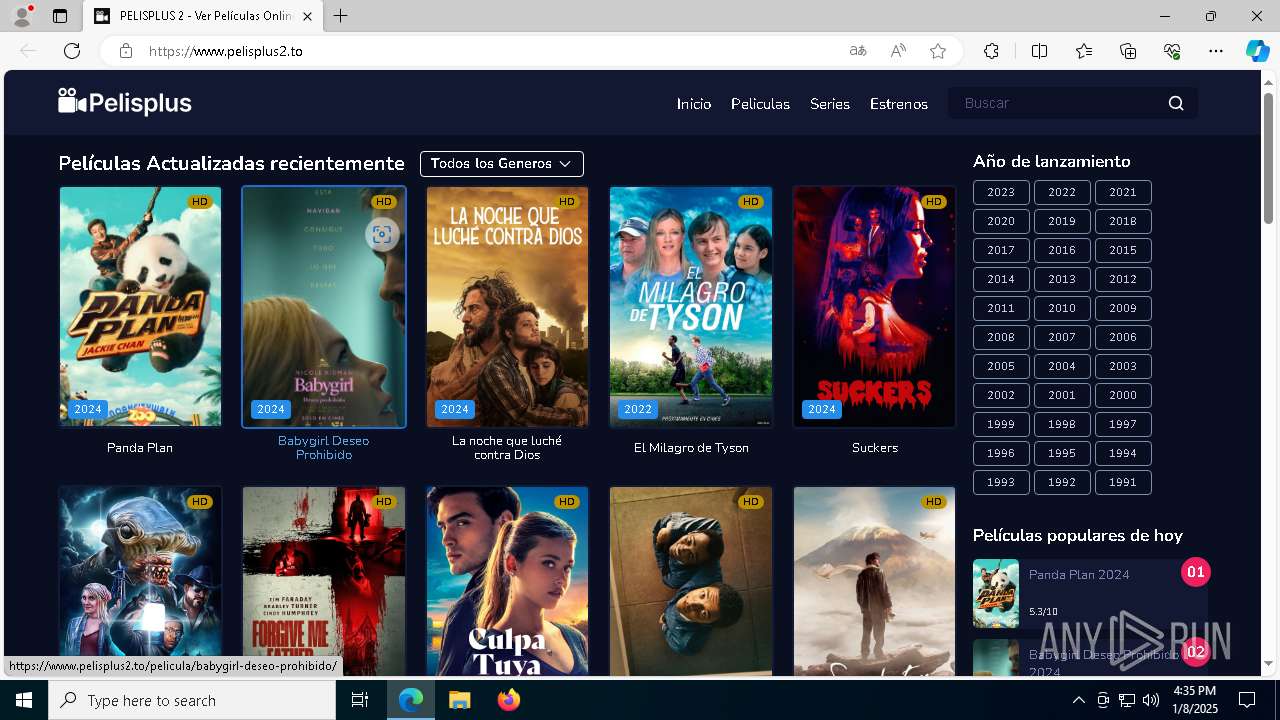Screen dimensions: 1280x720
Task: Filter by year 2000
Action: [x=1123, y=395]
